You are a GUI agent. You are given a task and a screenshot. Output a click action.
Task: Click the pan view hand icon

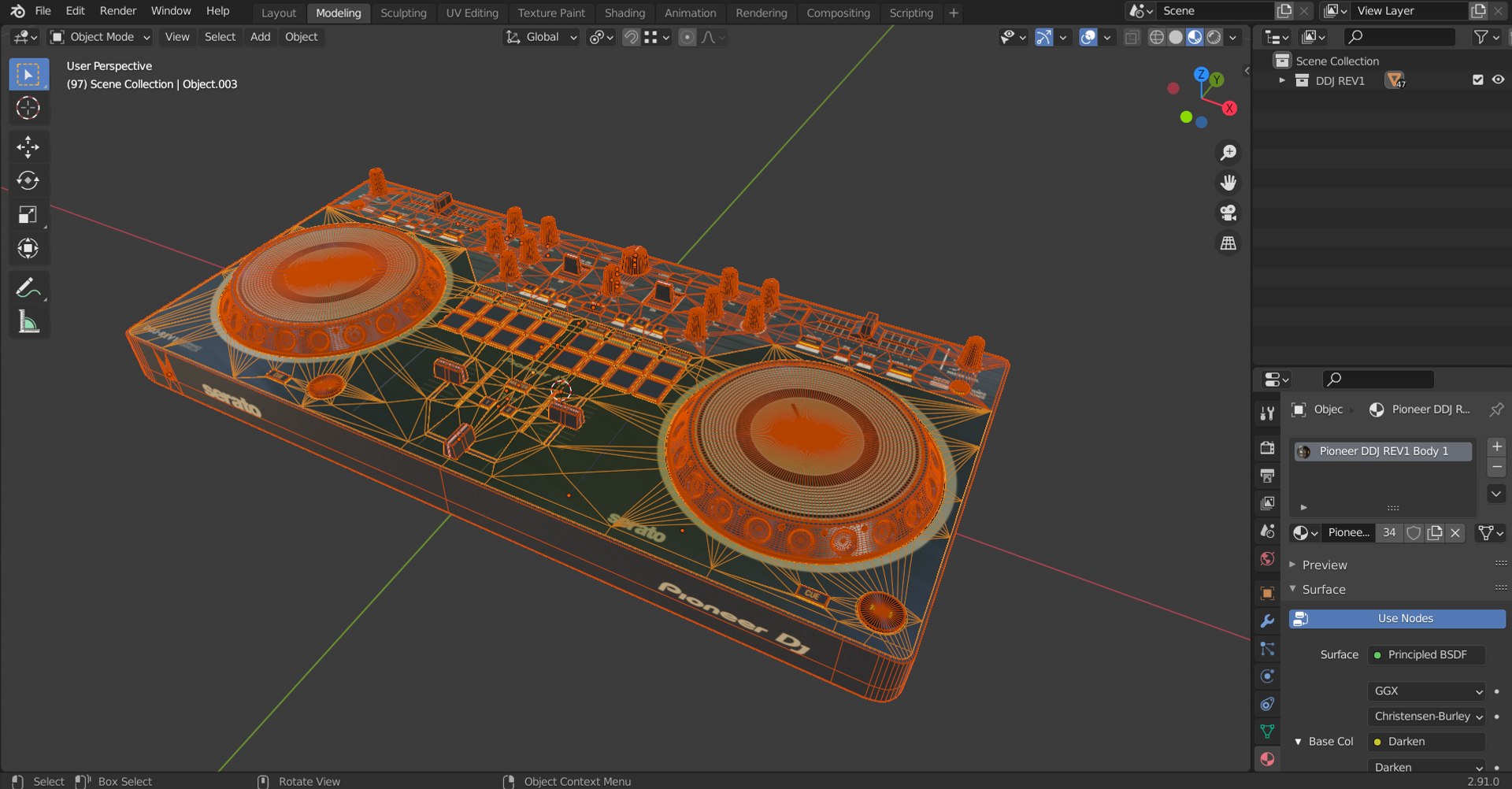click(1228, 183)
